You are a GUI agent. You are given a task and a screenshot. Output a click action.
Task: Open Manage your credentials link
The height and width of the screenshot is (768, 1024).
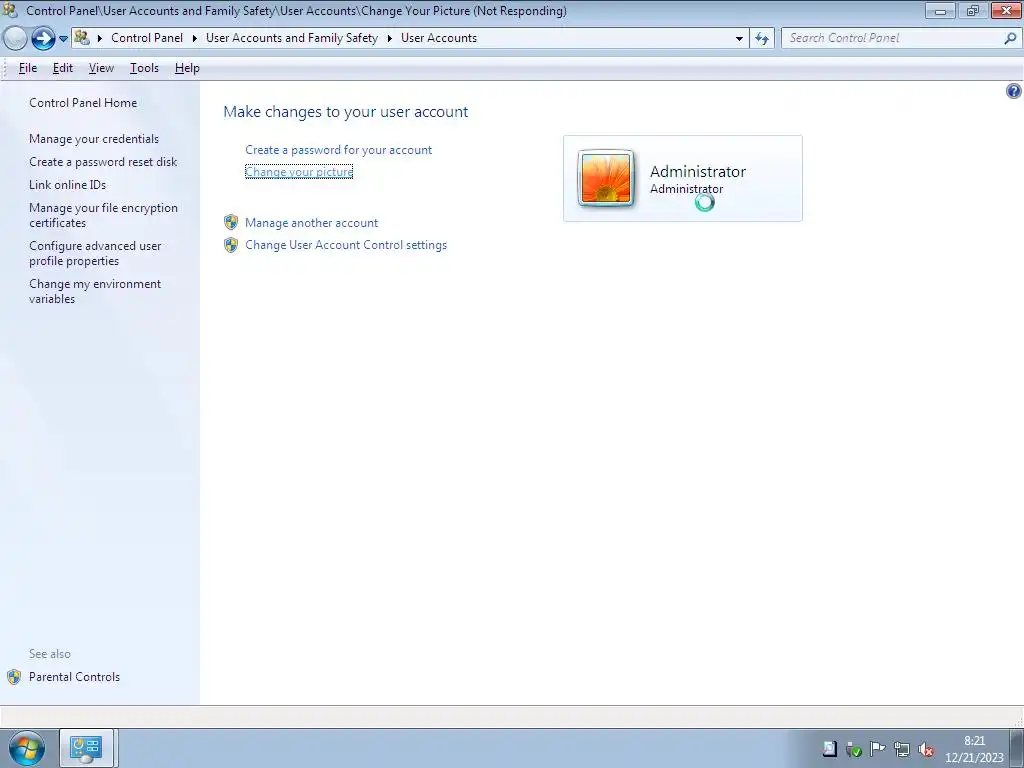[x=94, y=139]
